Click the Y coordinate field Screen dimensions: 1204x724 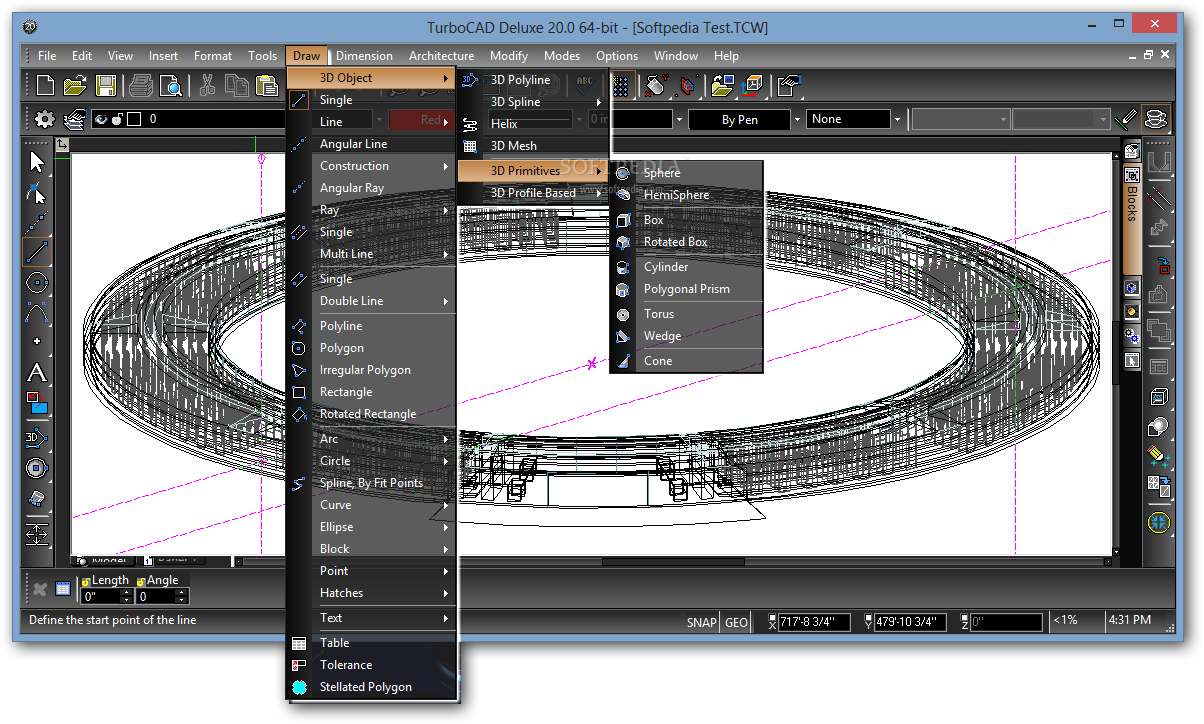[x=910, y=622]
